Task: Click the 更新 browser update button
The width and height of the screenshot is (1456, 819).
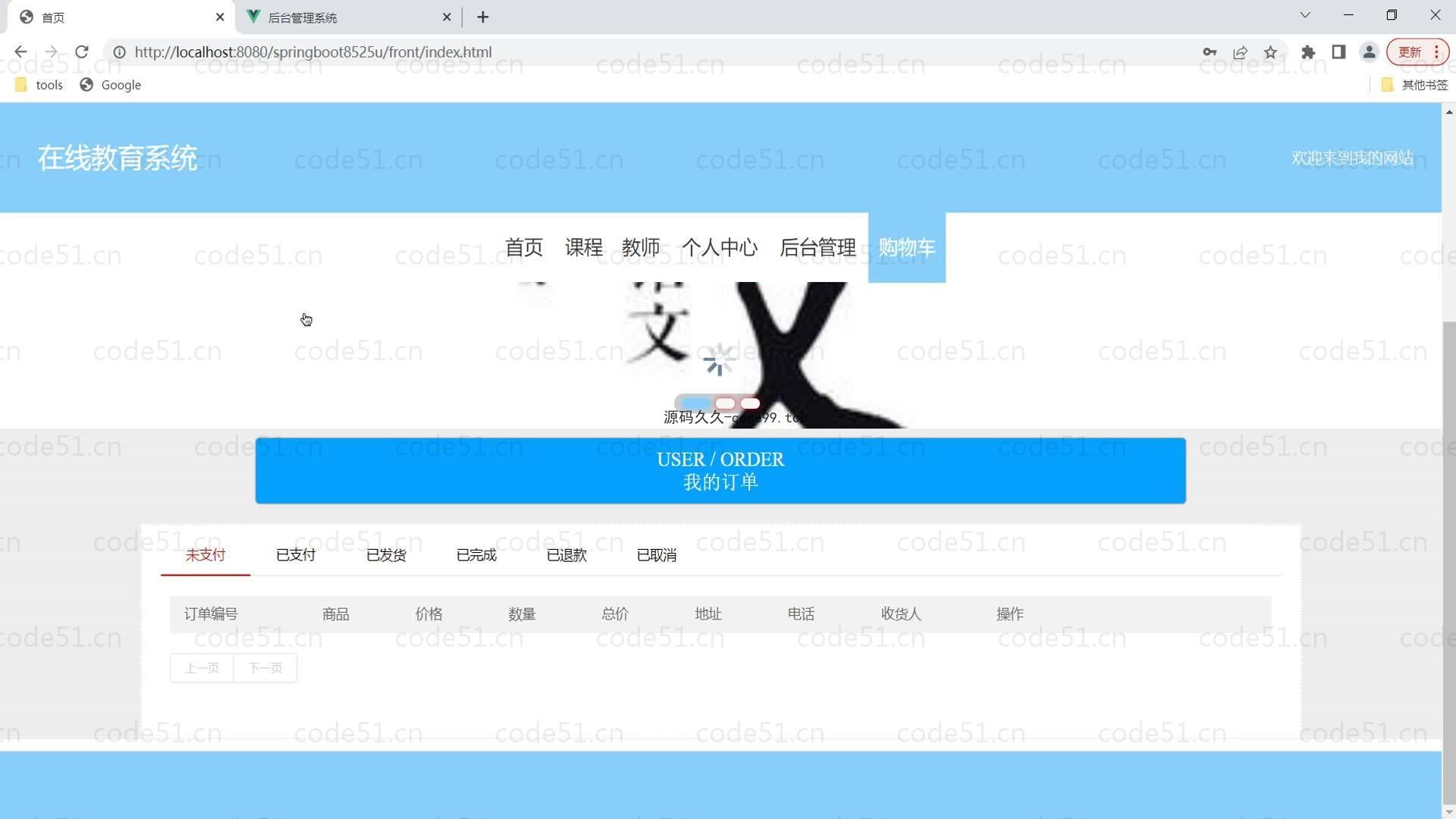Action: point(1417,52)
